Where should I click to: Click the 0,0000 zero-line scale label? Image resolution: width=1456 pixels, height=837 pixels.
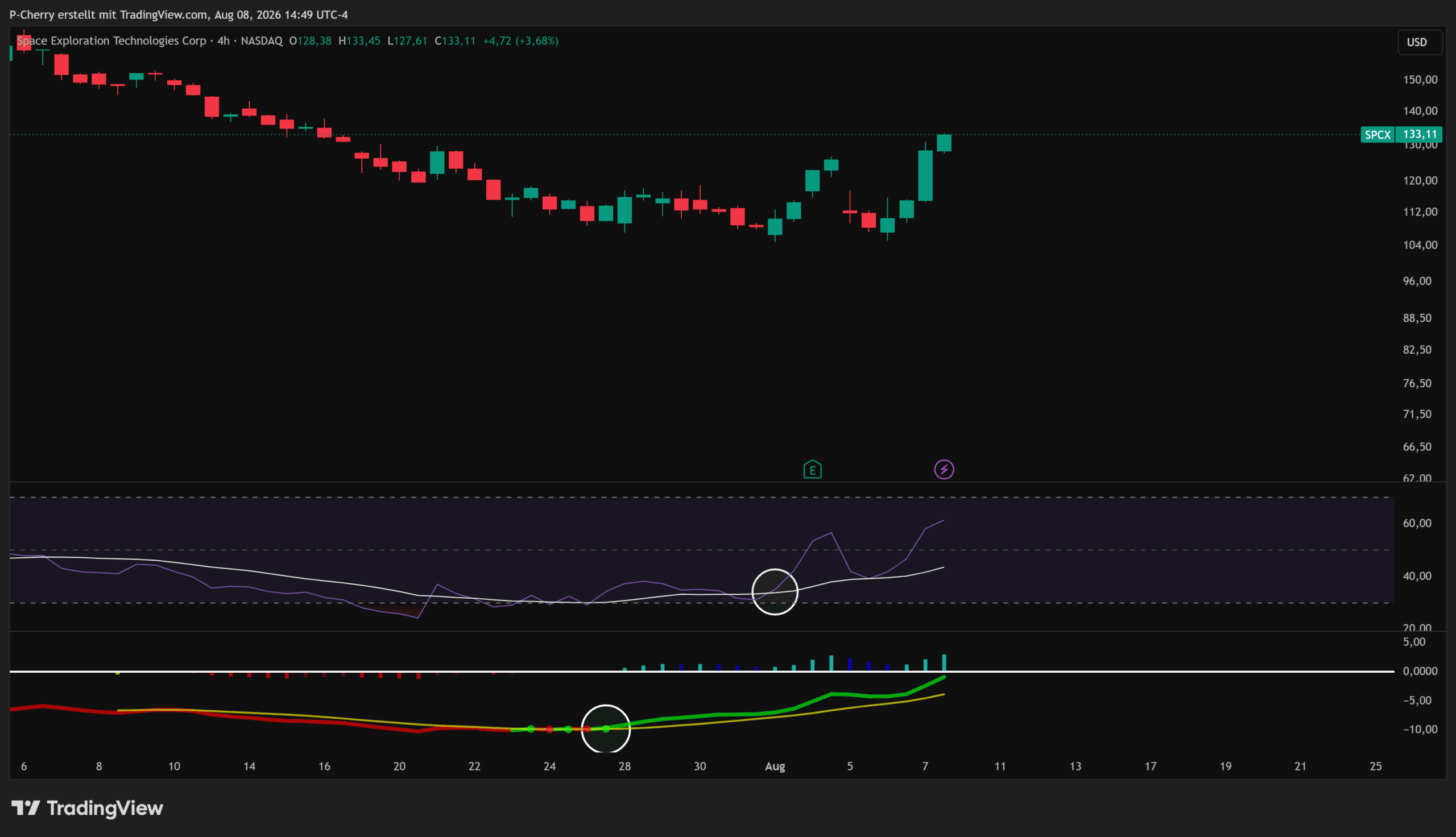point(1420,671)
